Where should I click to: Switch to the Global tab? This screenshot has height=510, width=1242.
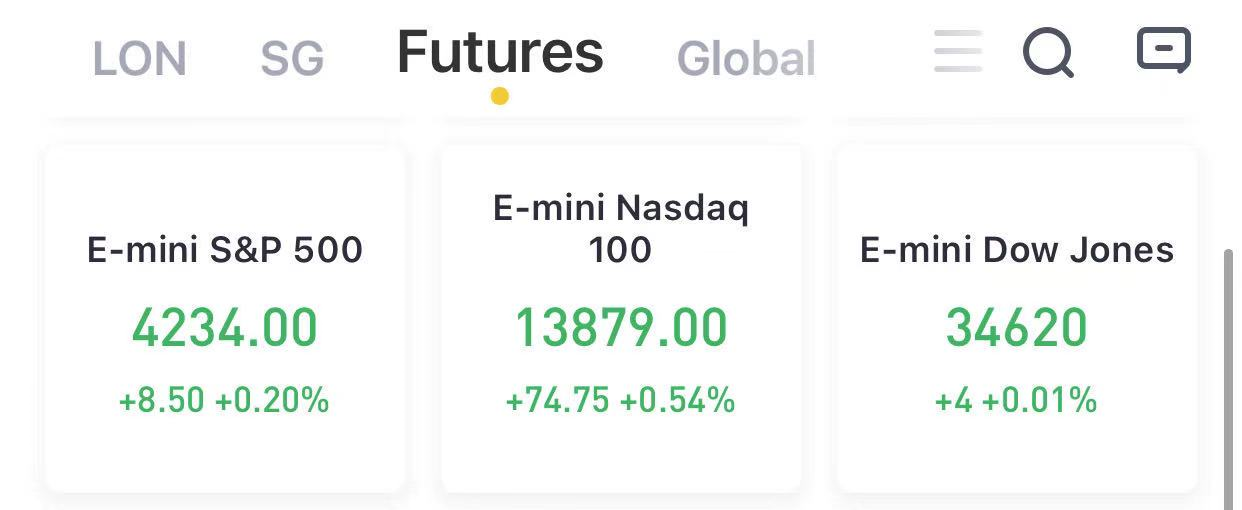746,59
